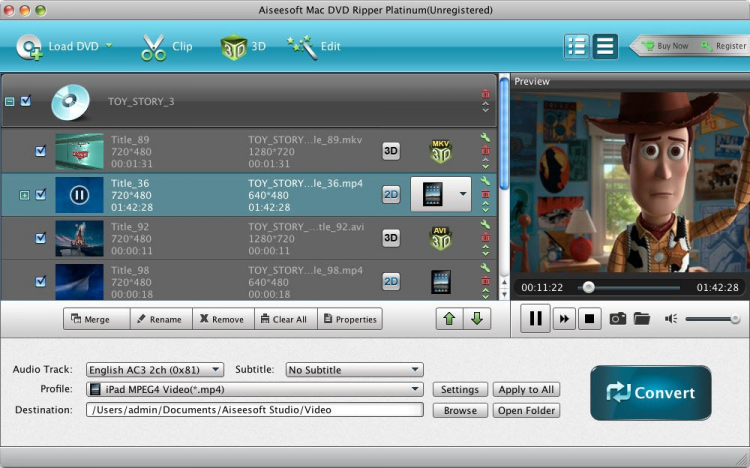The image size is (750, 468).
Task: Pause the preview playback
Action: click(535, 318)
